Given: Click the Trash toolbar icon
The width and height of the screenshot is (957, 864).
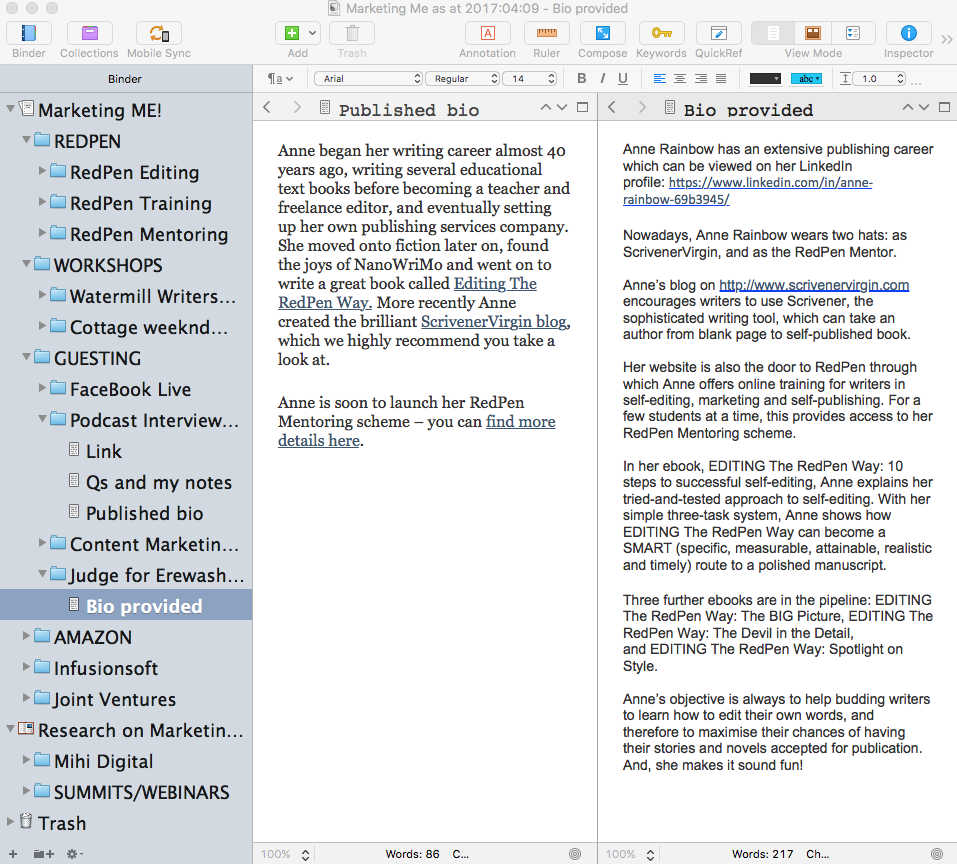Looking at the screenshot, I should coord(352,34).
